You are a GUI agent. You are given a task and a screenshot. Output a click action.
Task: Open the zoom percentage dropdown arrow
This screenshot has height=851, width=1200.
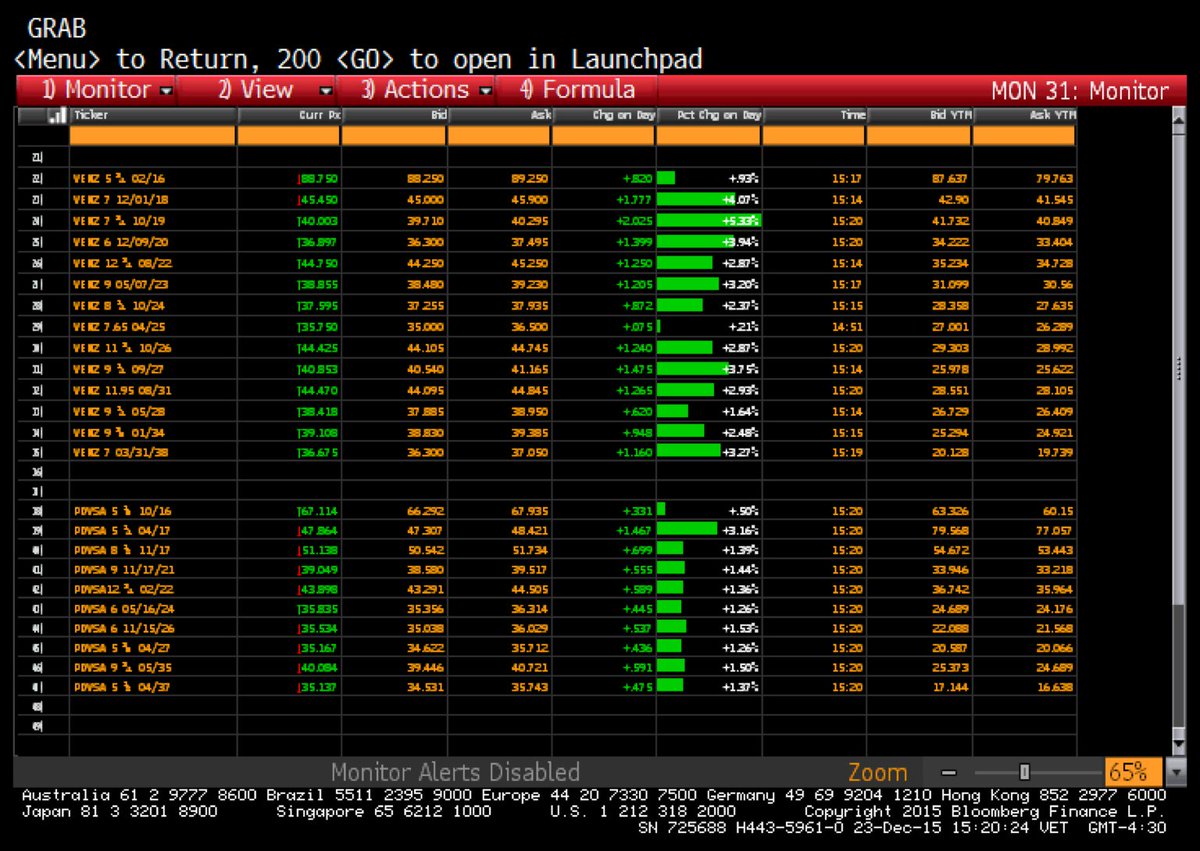click(x=1175, y=772)
